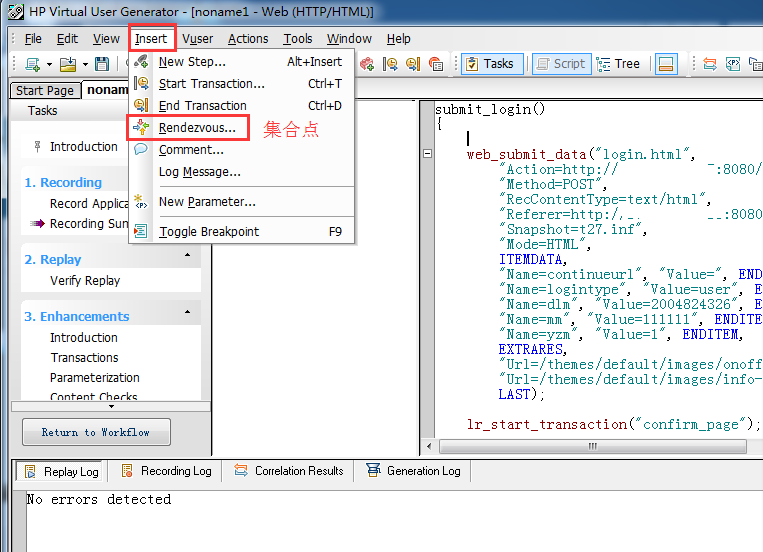763x552 pixels.
Task: Open the Verify Replay task
Action: 85,280
